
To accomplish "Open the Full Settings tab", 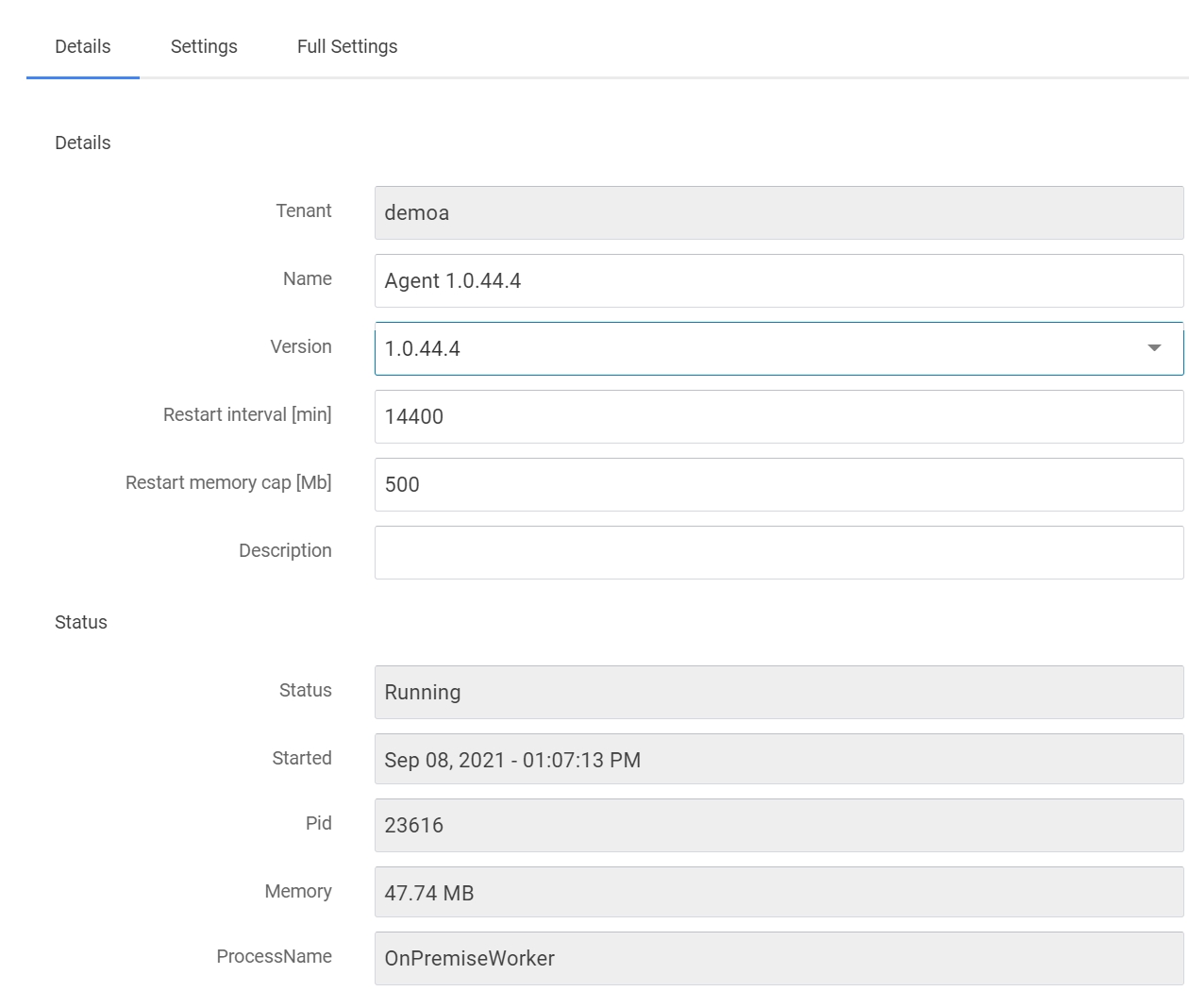I will (x=347, y=46).
